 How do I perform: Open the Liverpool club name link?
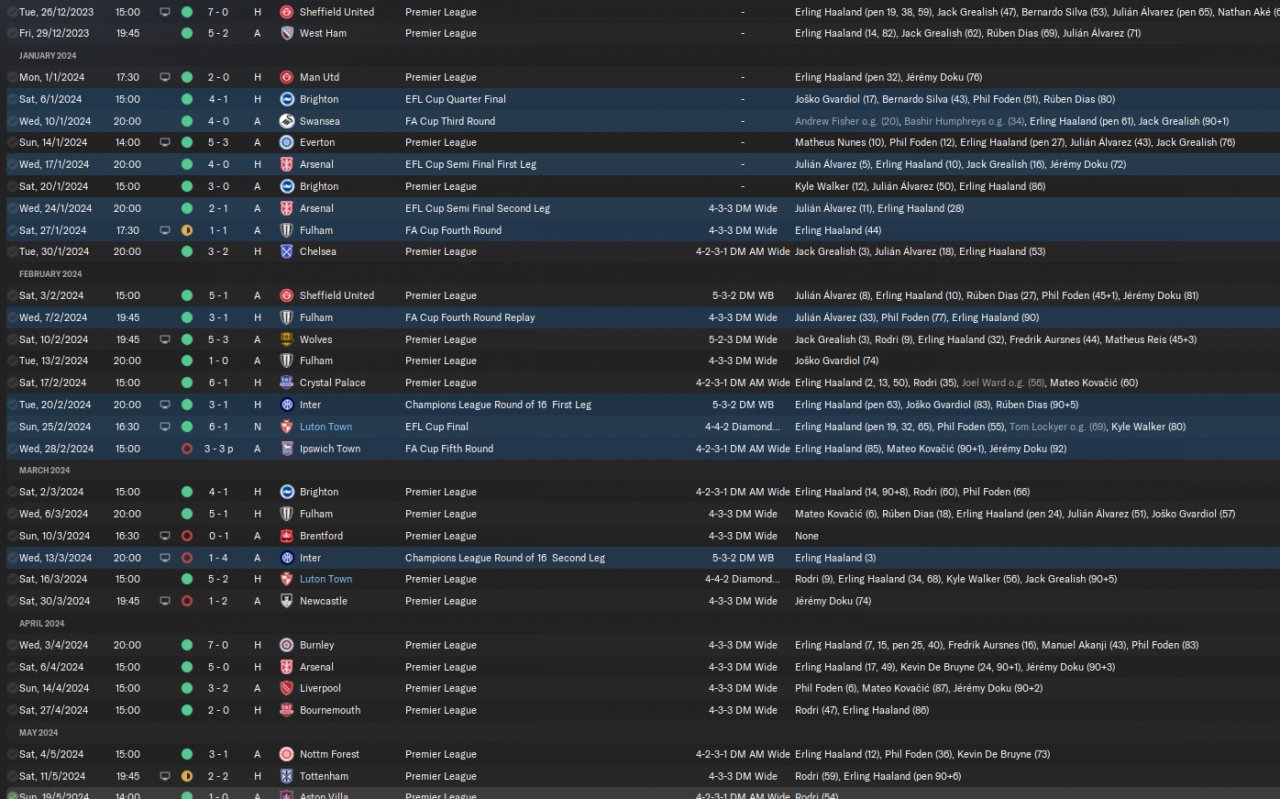point(320,688)
